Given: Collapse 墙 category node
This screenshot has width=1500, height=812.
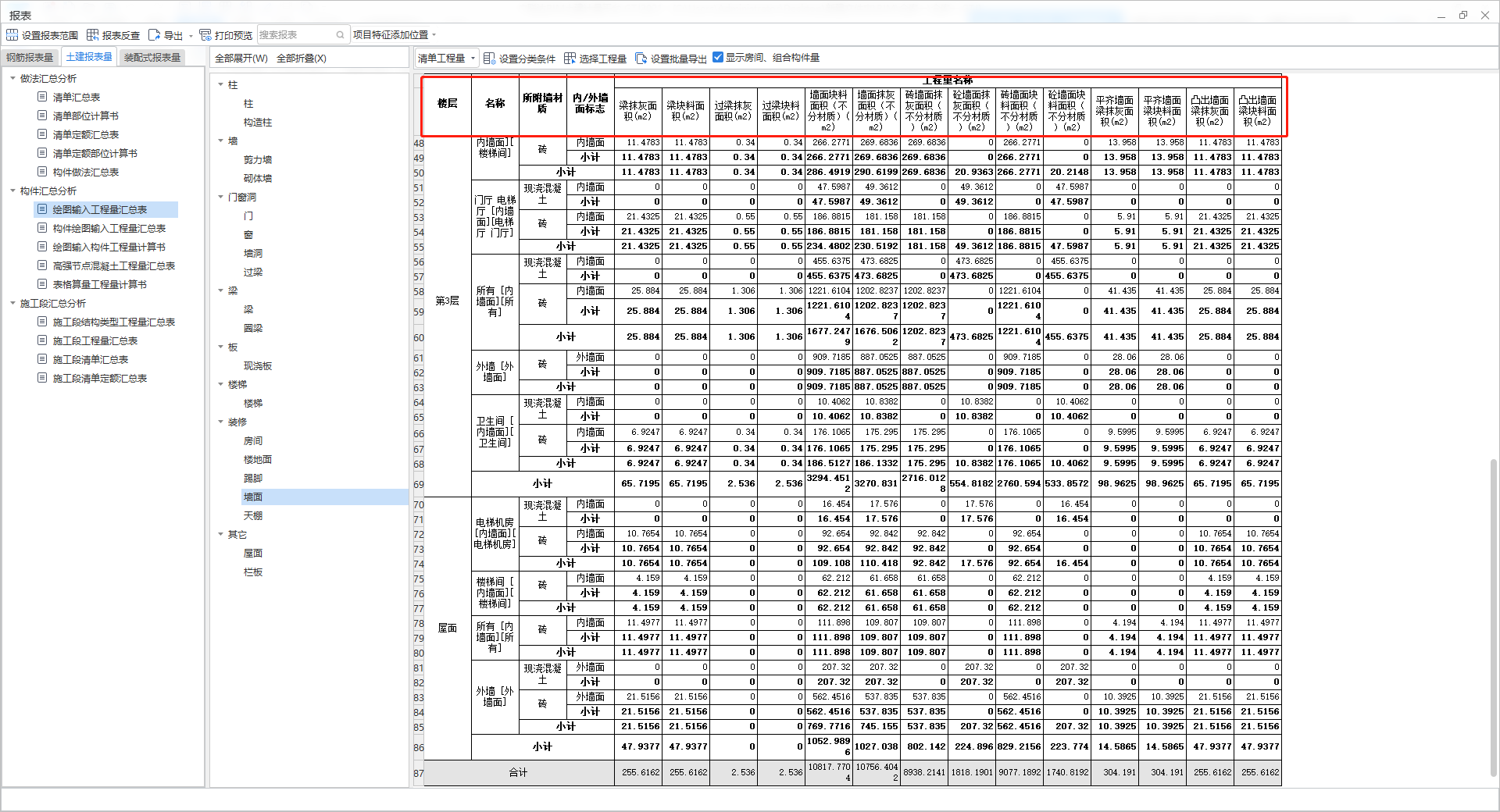Looking at the screenshot, I should pyautogui.click(x=220, y=141).
